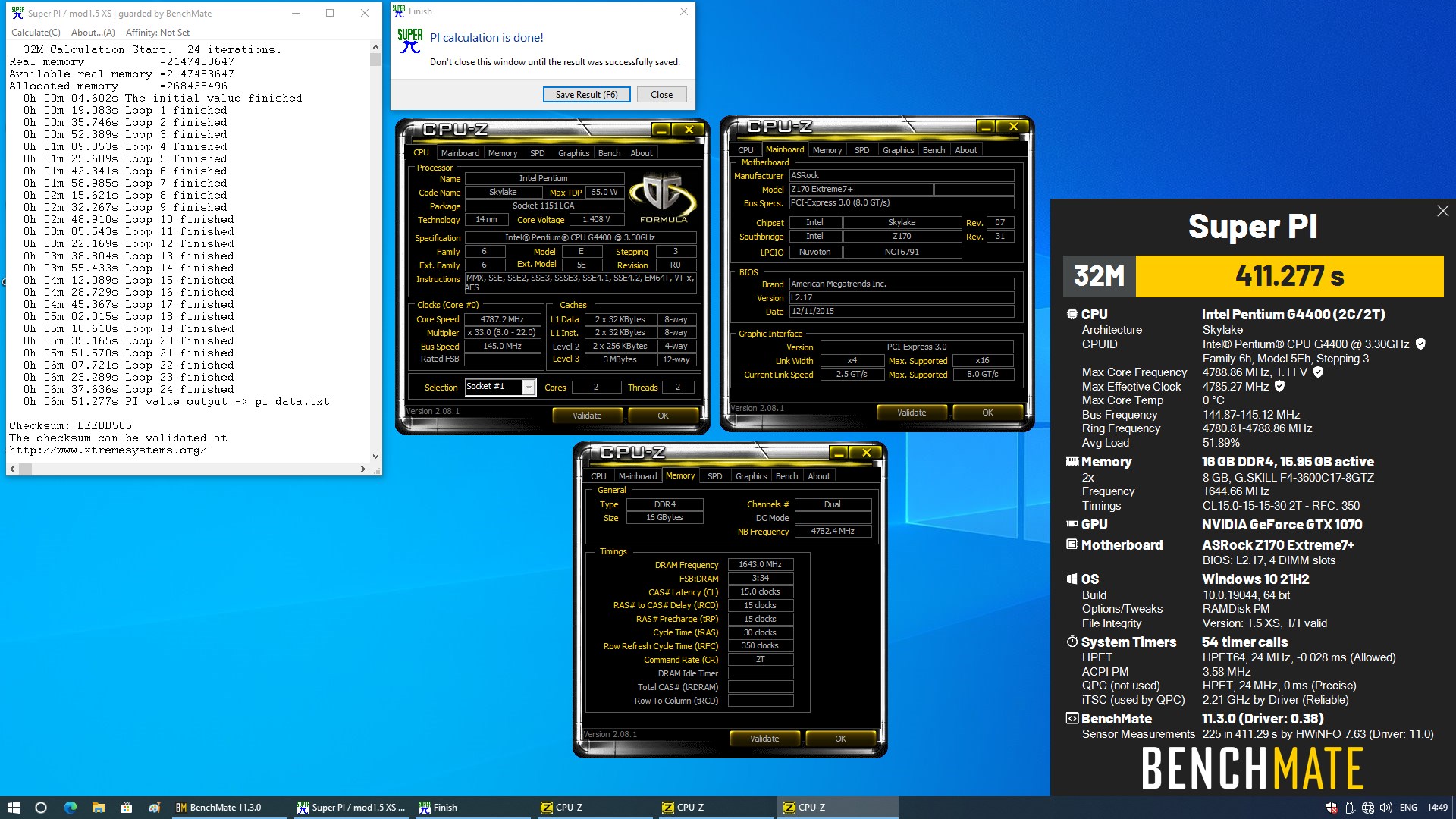The image size is (1456, 819).
Task: Click the volume icon in system tray
Action: (x=1386, y=808)
